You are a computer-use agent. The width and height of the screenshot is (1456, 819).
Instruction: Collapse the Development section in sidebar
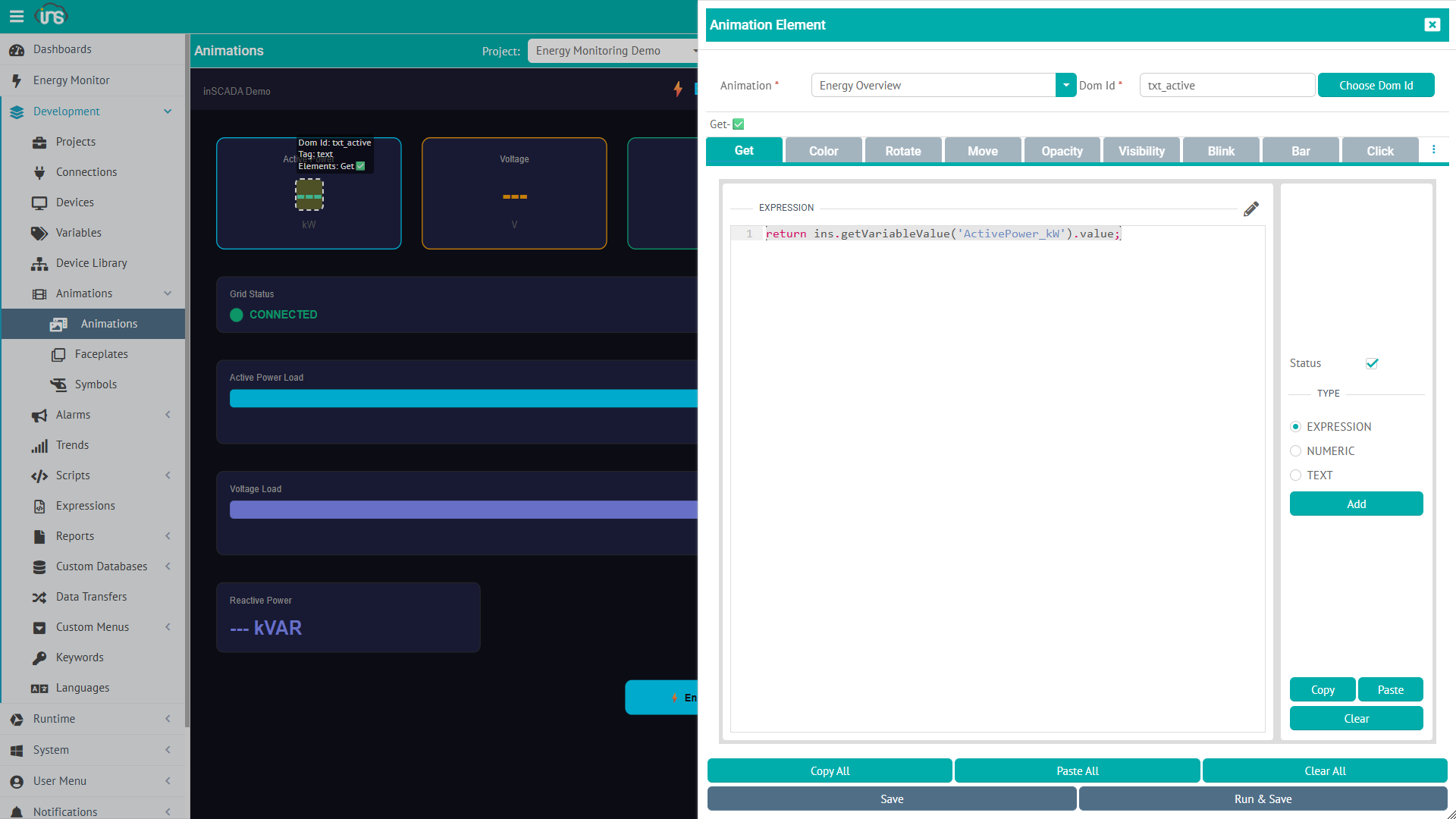pos(167,111)
